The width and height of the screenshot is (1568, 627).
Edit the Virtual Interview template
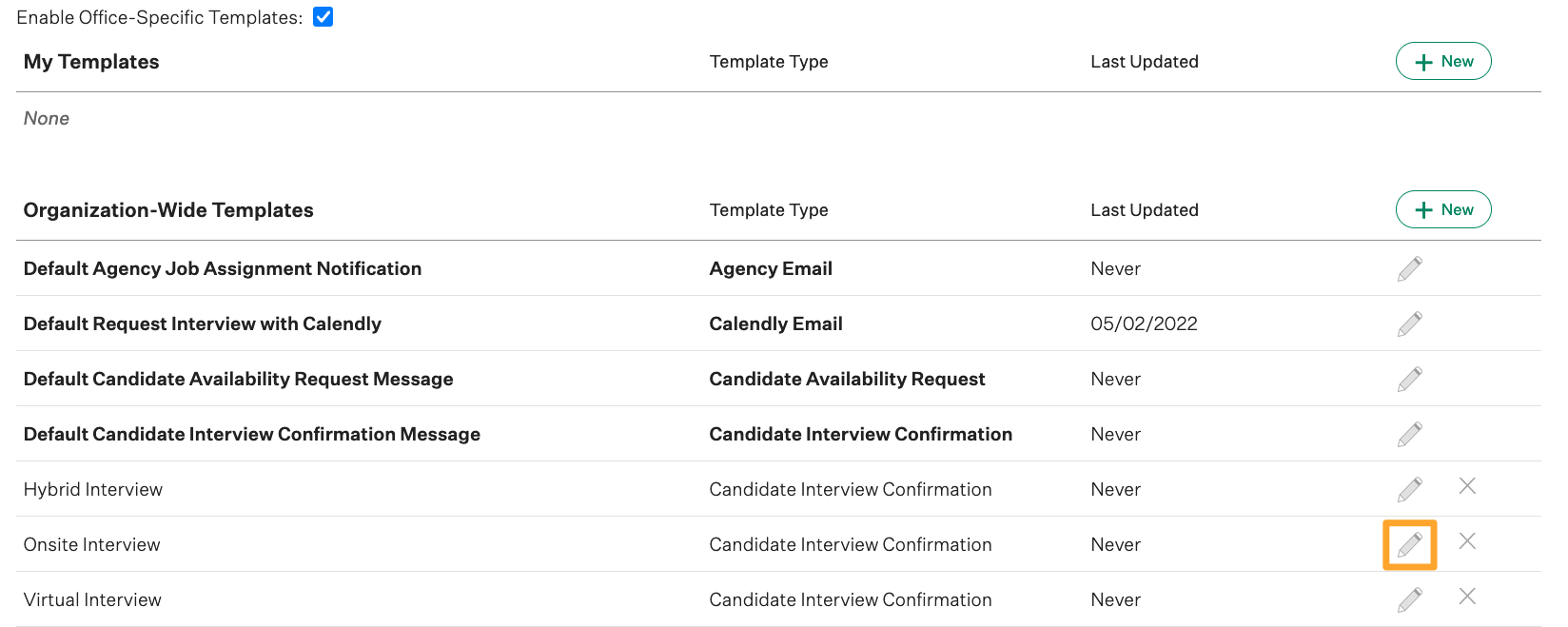[1409, 600]
